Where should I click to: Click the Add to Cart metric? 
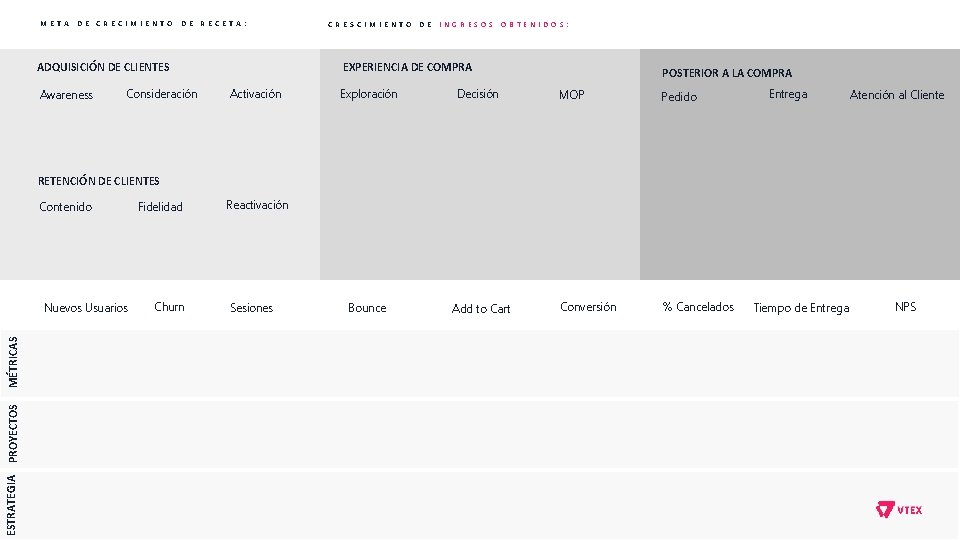coord(481,309)
